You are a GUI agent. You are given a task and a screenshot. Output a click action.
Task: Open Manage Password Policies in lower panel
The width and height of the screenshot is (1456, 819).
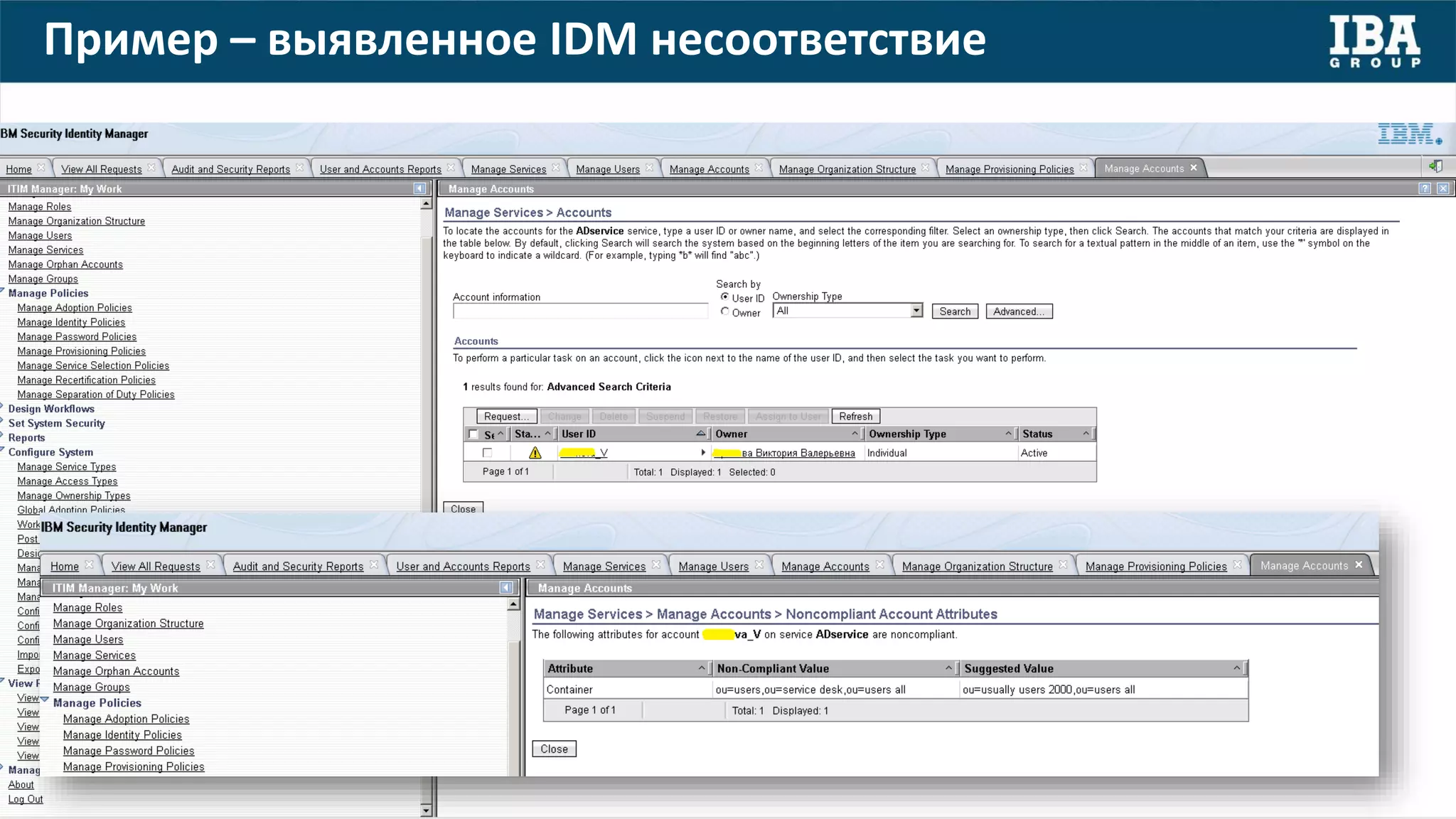click(129, 751)
